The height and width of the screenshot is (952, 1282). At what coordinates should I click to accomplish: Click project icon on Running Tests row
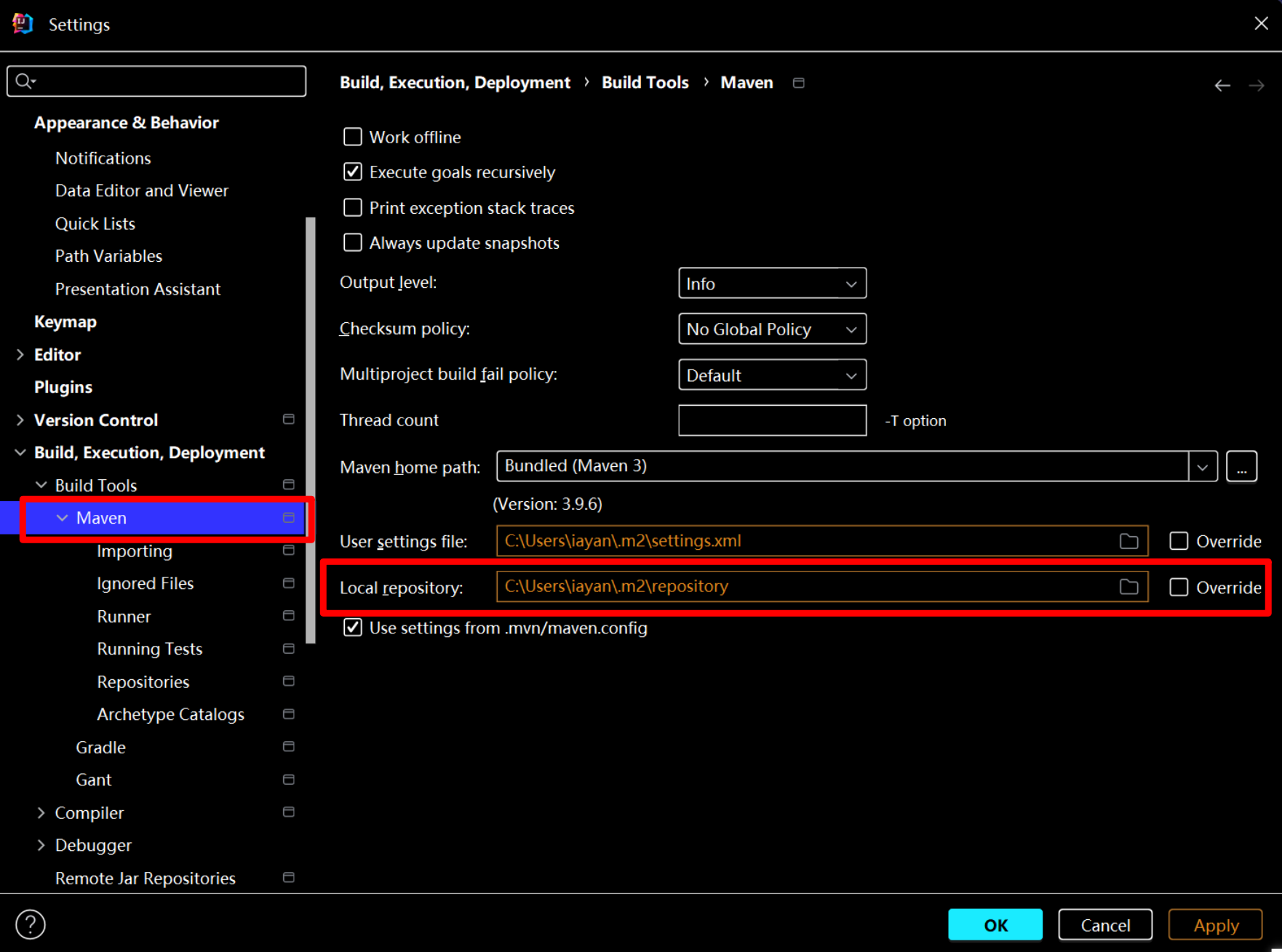coord(288,649)
